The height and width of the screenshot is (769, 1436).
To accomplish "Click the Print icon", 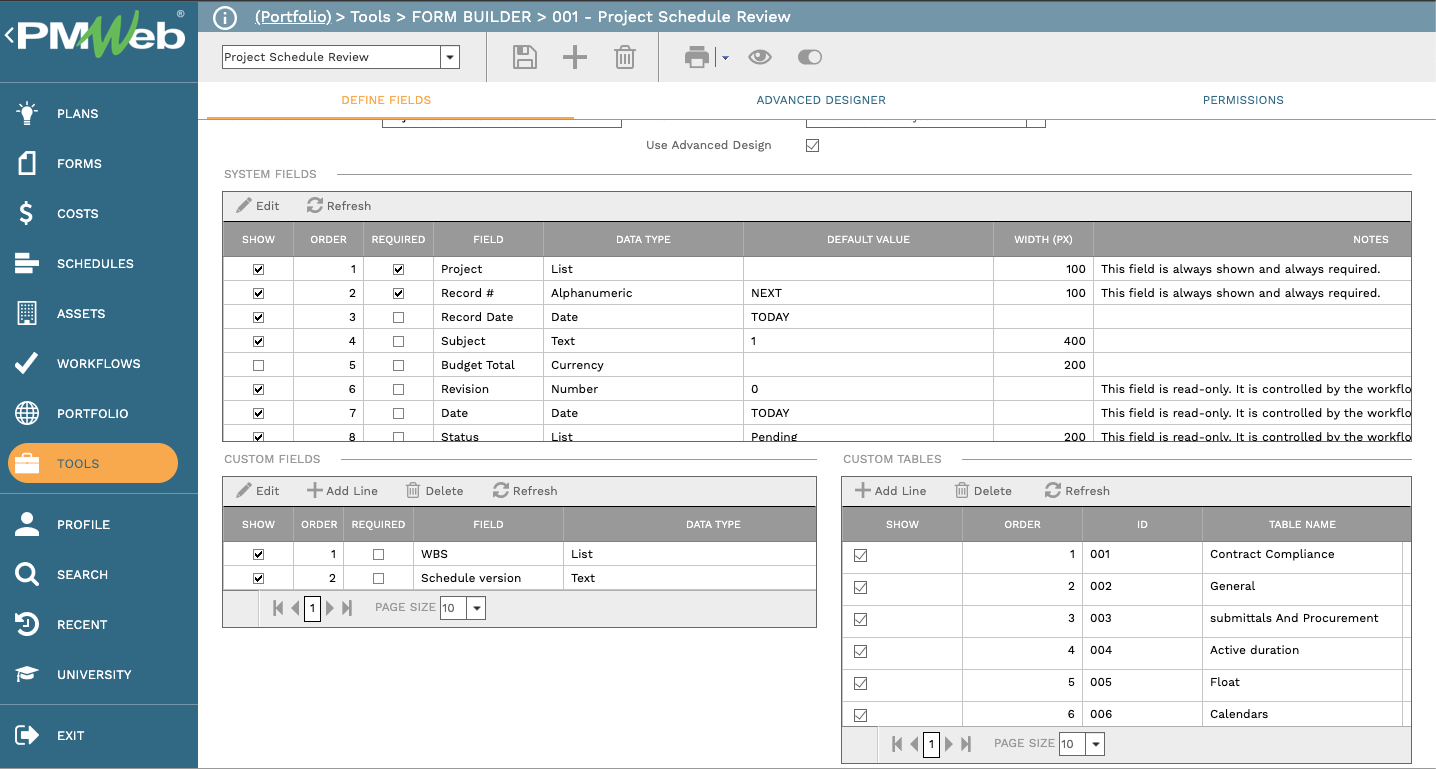I will 697,57.
